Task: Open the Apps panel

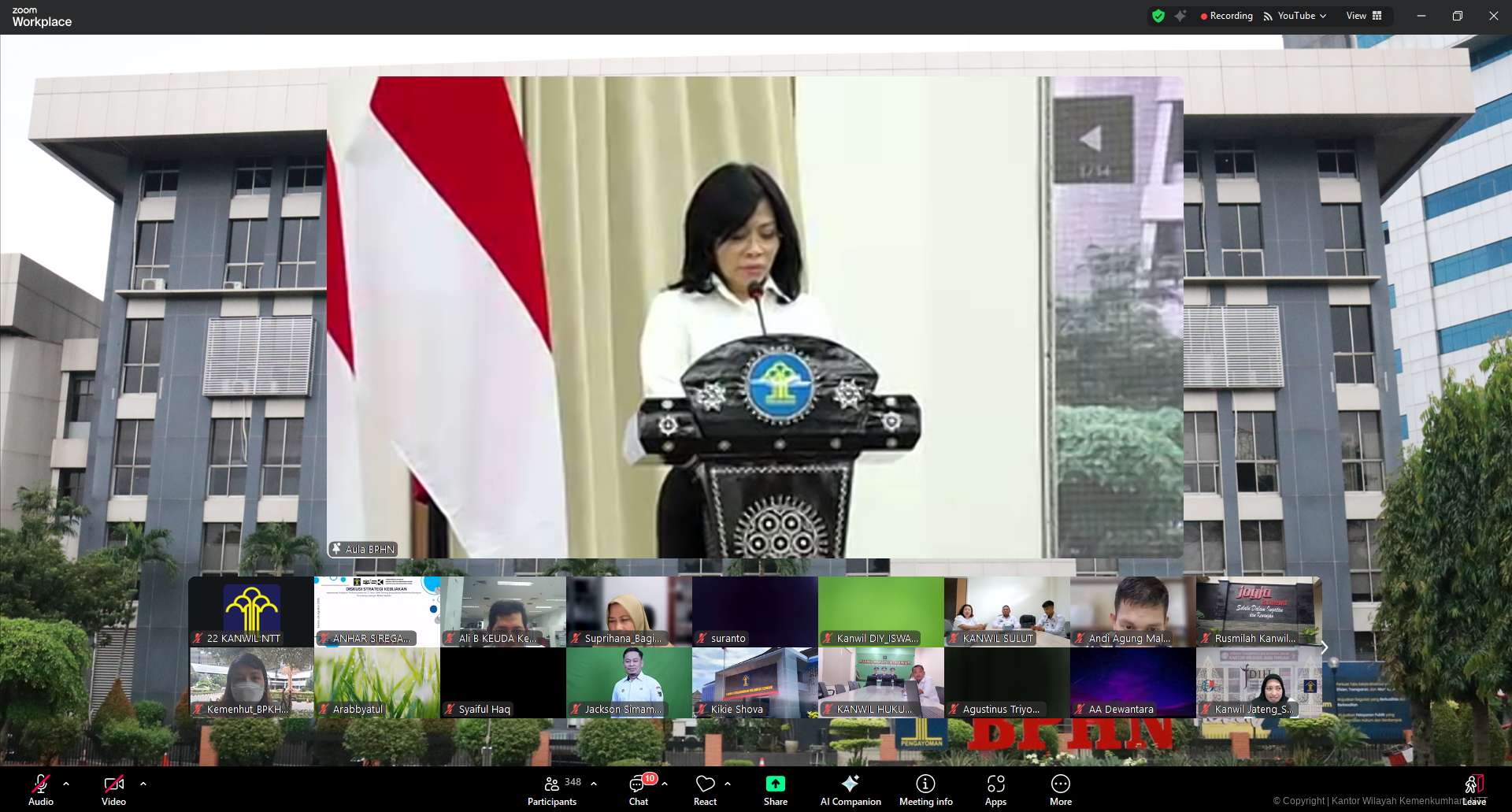Action: [x=995, y=790]
